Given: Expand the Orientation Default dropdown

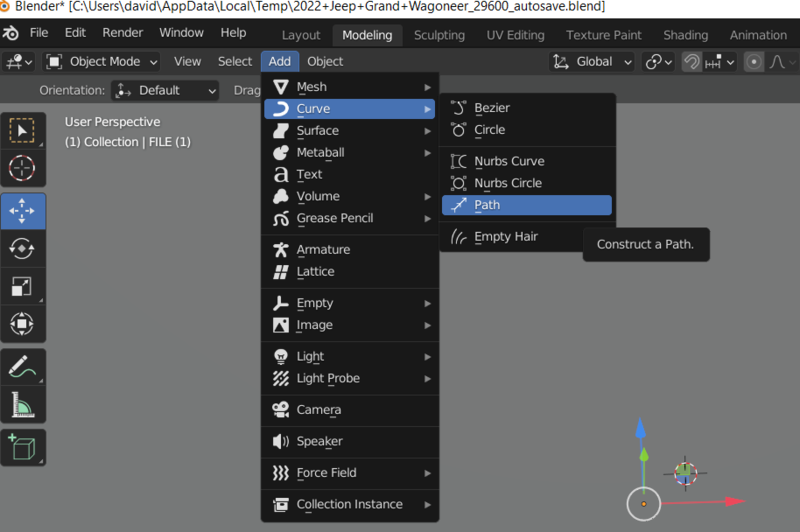Looking at the screenshot, I should tap(166, 90).
